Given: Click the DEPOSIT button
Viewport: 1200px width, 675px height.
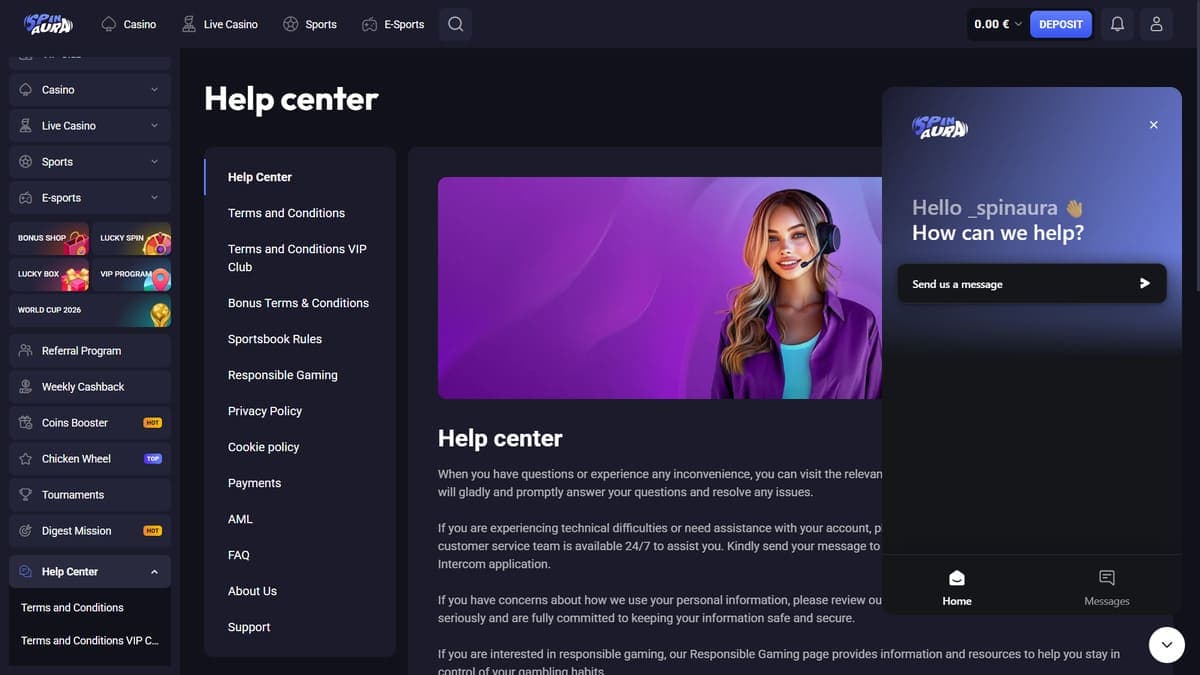Looking at the screenshot, I should 1061,24.
